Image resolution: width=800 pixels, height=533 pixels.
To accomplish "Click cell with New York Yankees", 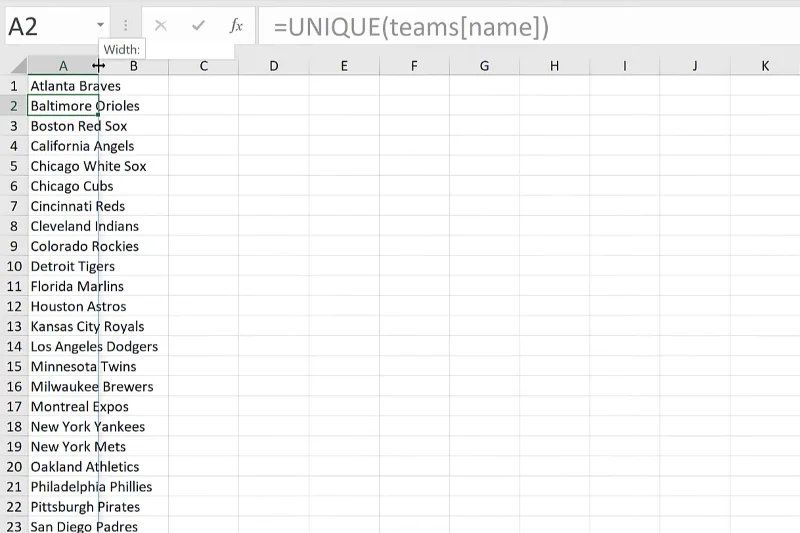I will coord(63,426).
